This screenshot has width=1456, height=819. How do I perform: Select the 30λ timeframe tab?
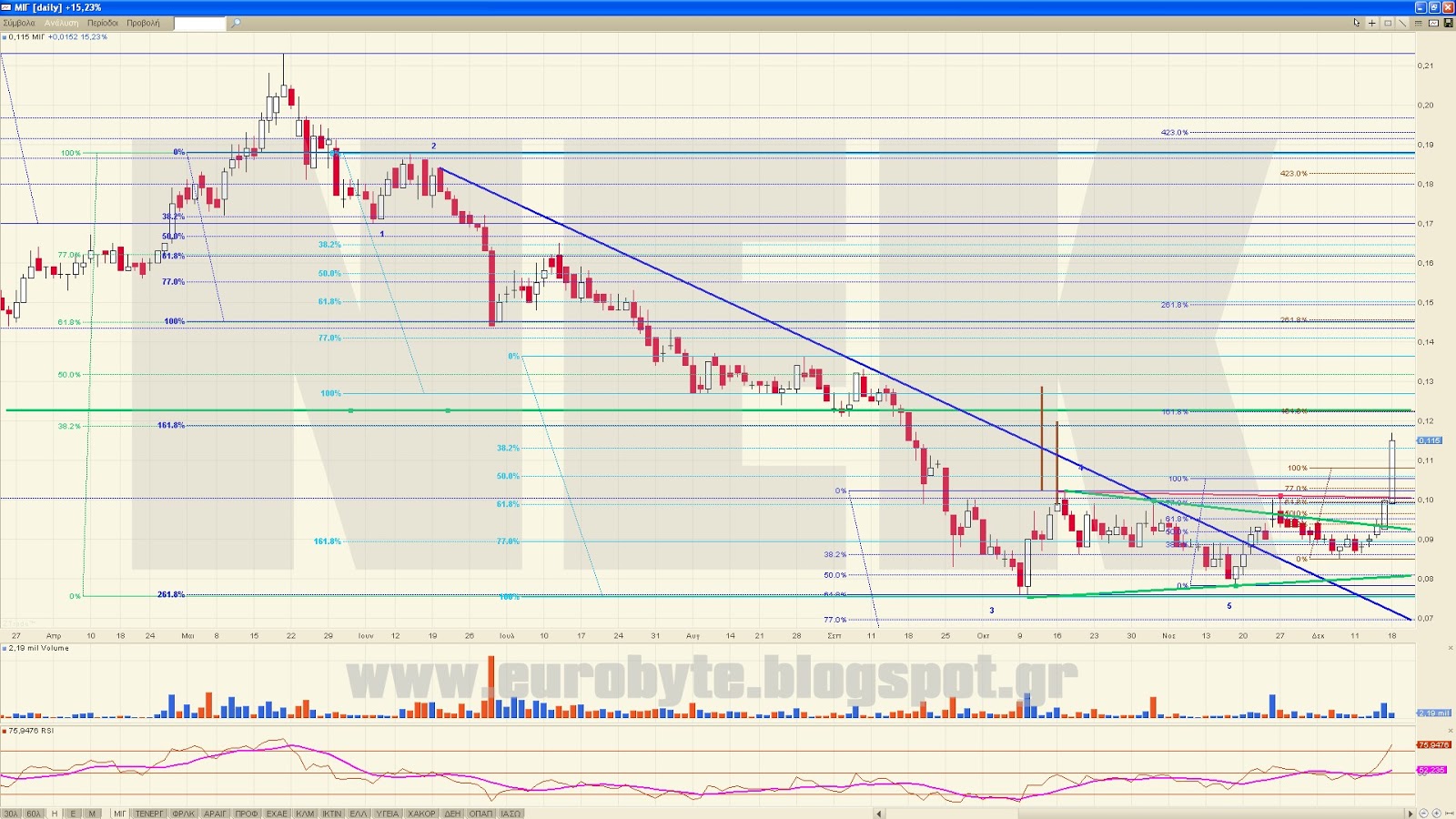[11, 814]
